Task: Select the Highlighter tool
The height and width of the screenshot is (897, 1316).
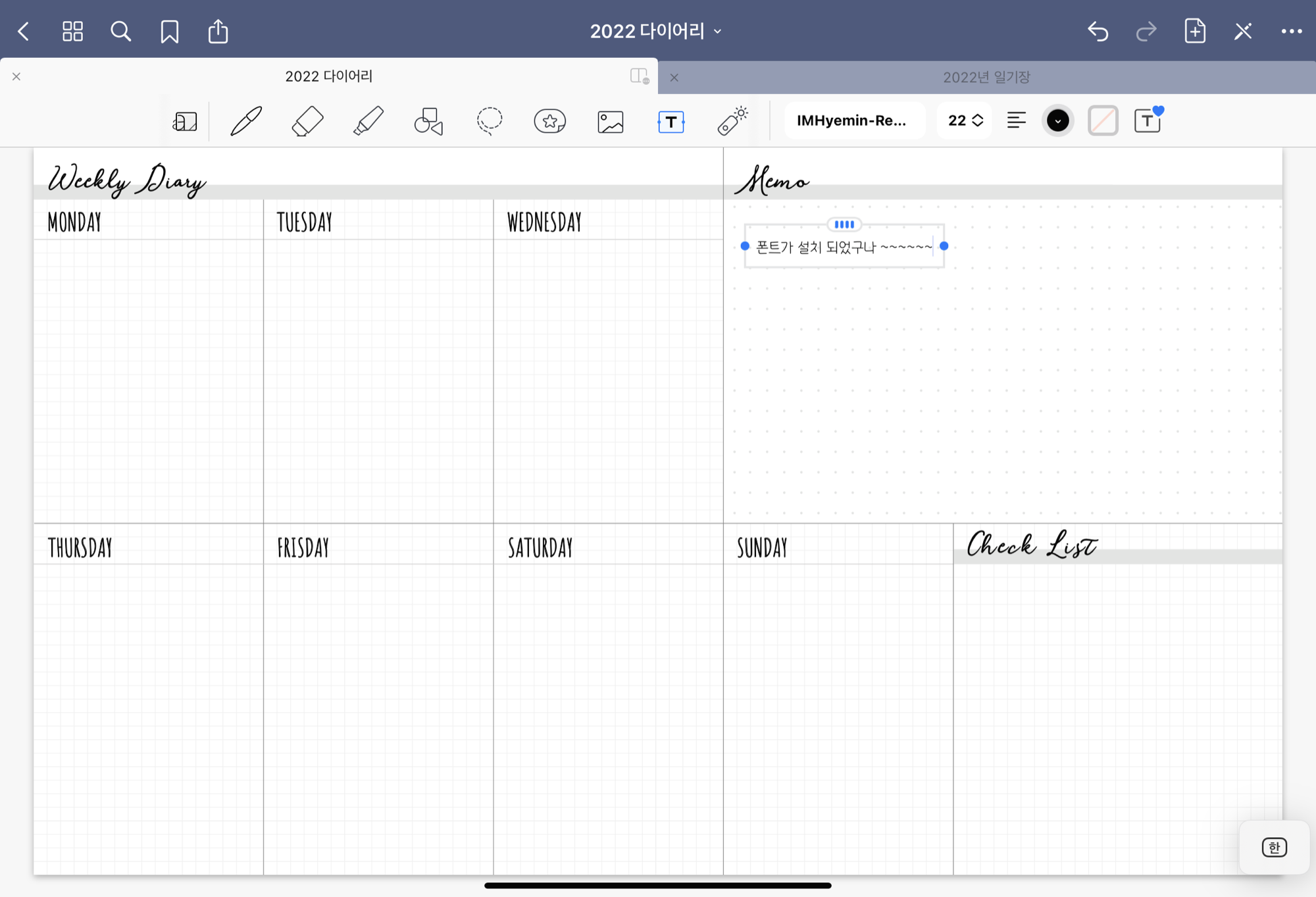Action: (368, 121)
